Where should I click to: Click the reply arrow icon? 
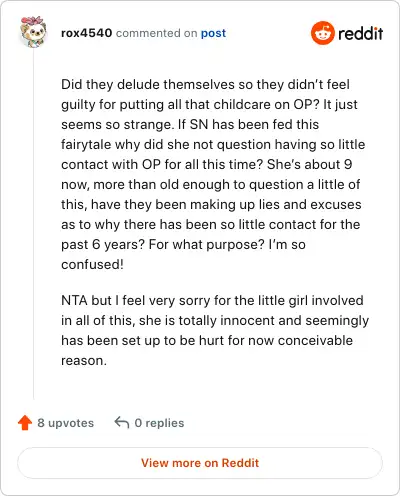(x=122, y=423)
